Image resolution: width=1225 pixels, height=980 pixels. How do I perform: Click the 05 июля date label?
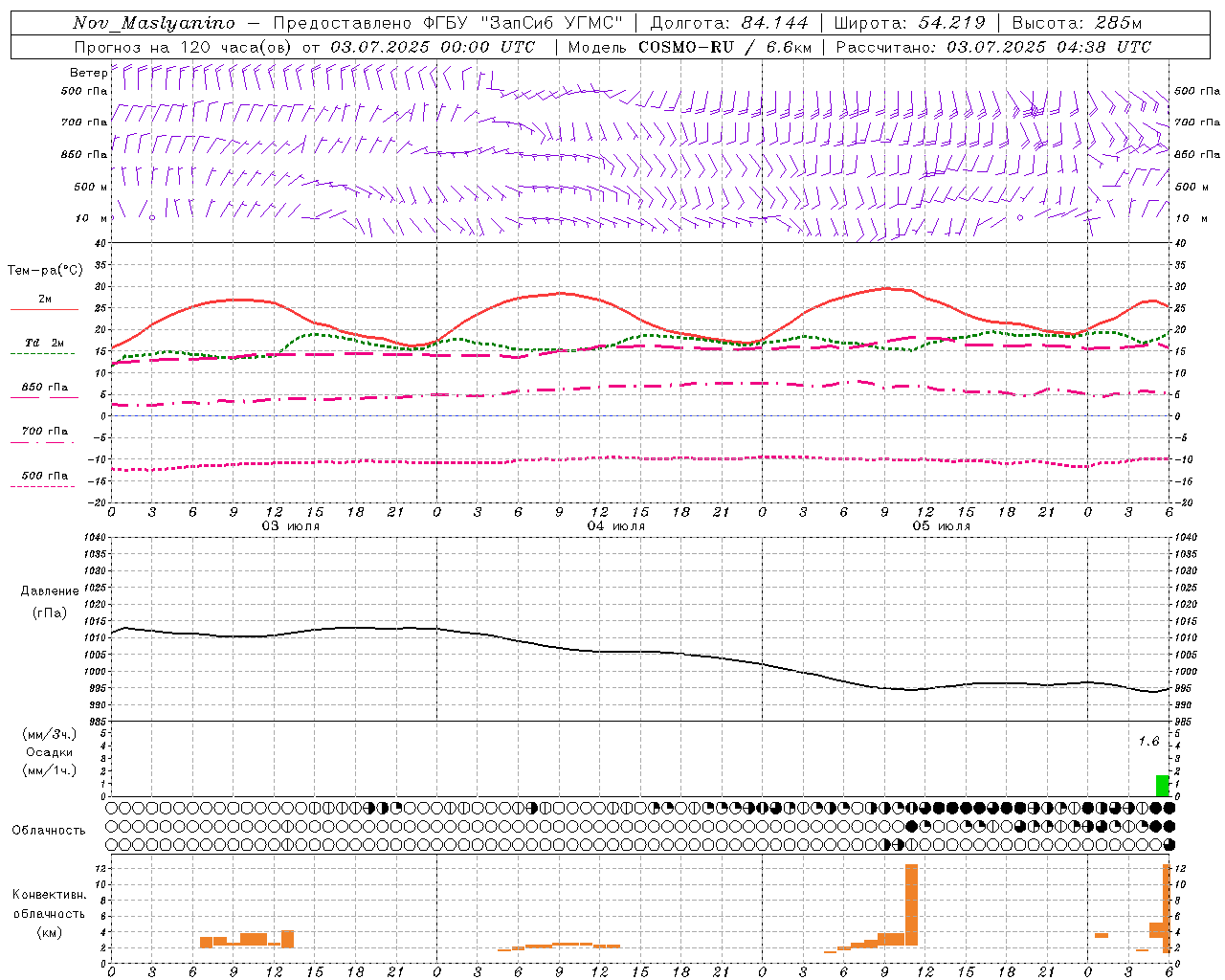(942, 526)
